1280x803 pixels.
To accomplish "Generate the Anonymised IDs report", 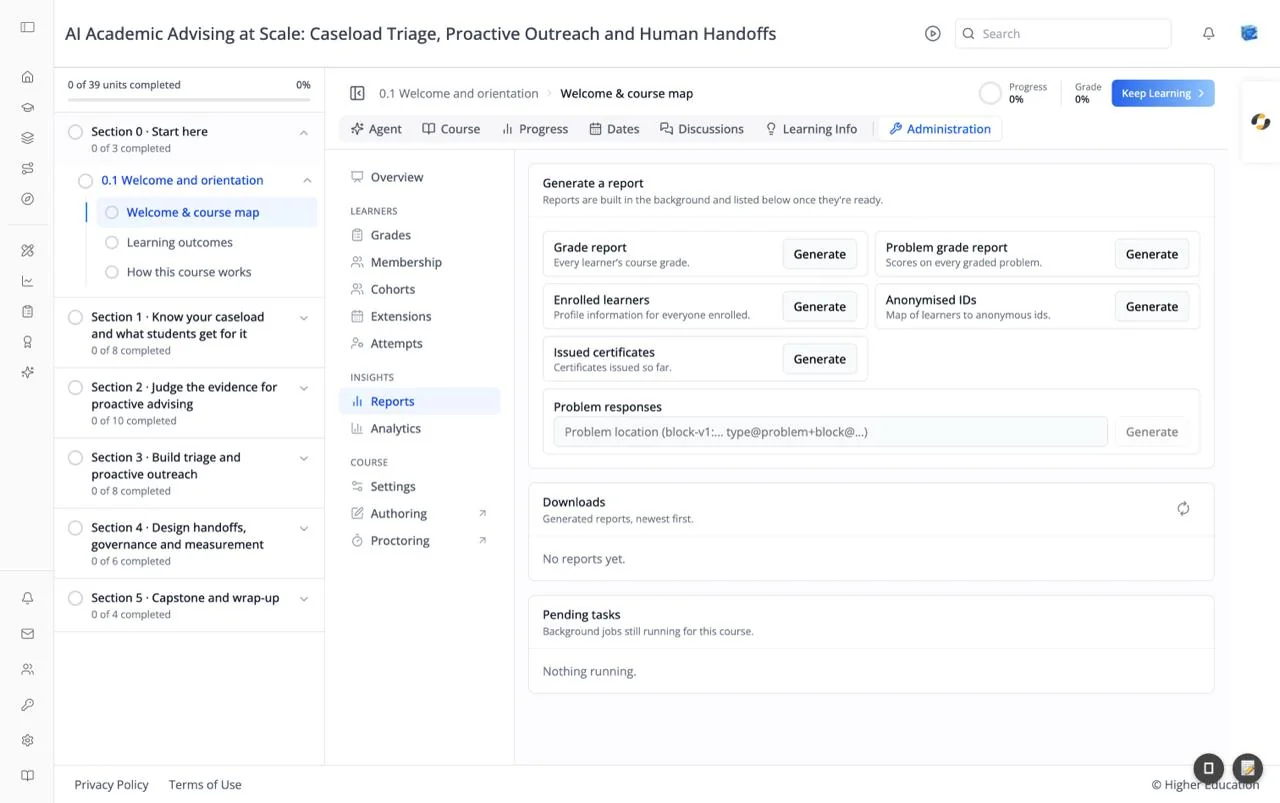I will pos(1152,307).
